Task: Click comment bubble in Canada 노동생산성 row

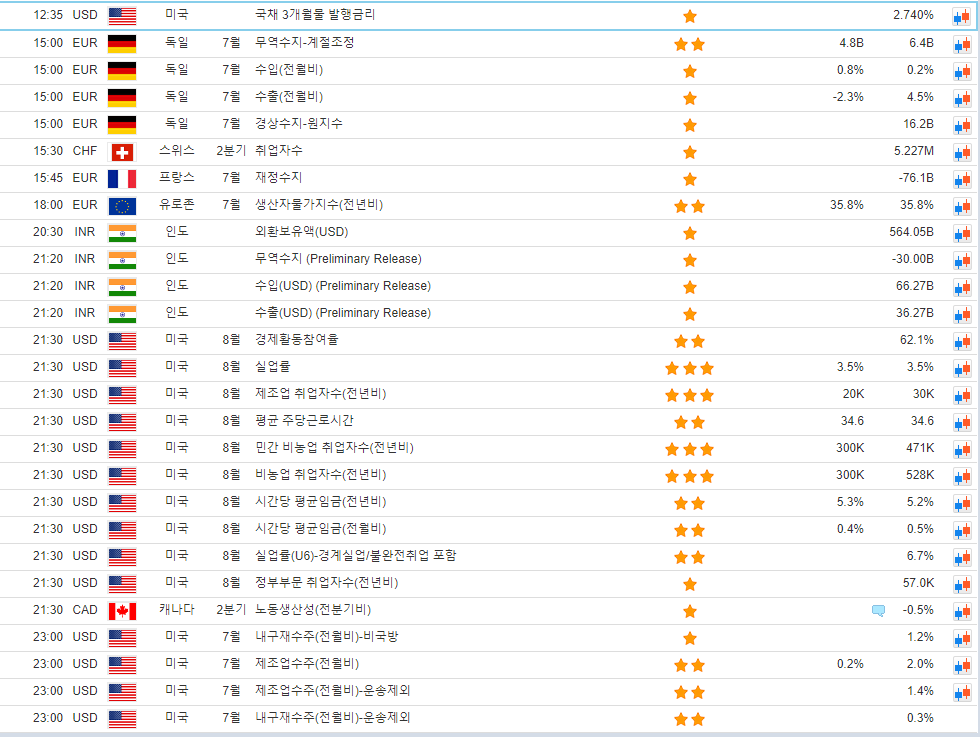Action: coord(878,610)
